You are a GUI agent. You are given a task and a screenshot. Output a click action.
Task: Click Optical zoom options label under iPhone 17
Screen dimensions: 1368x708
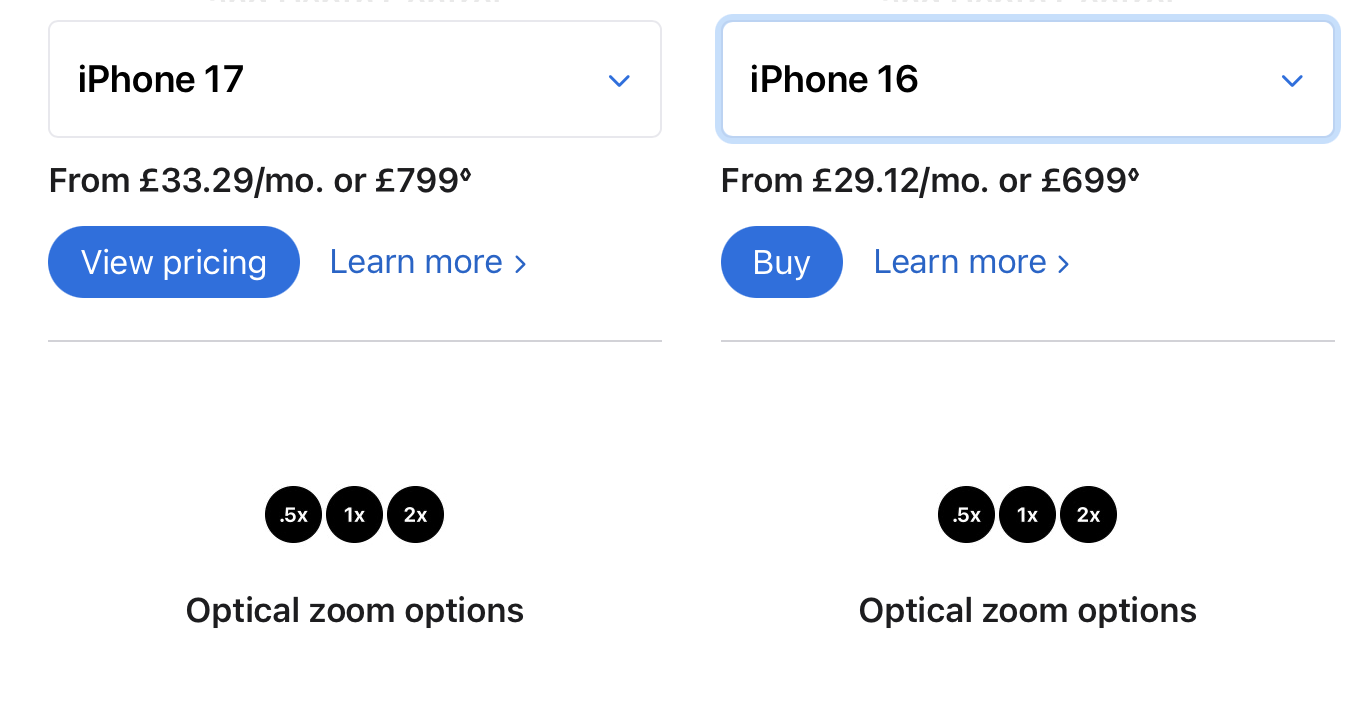pyautogui.click(x=354, y=610)
